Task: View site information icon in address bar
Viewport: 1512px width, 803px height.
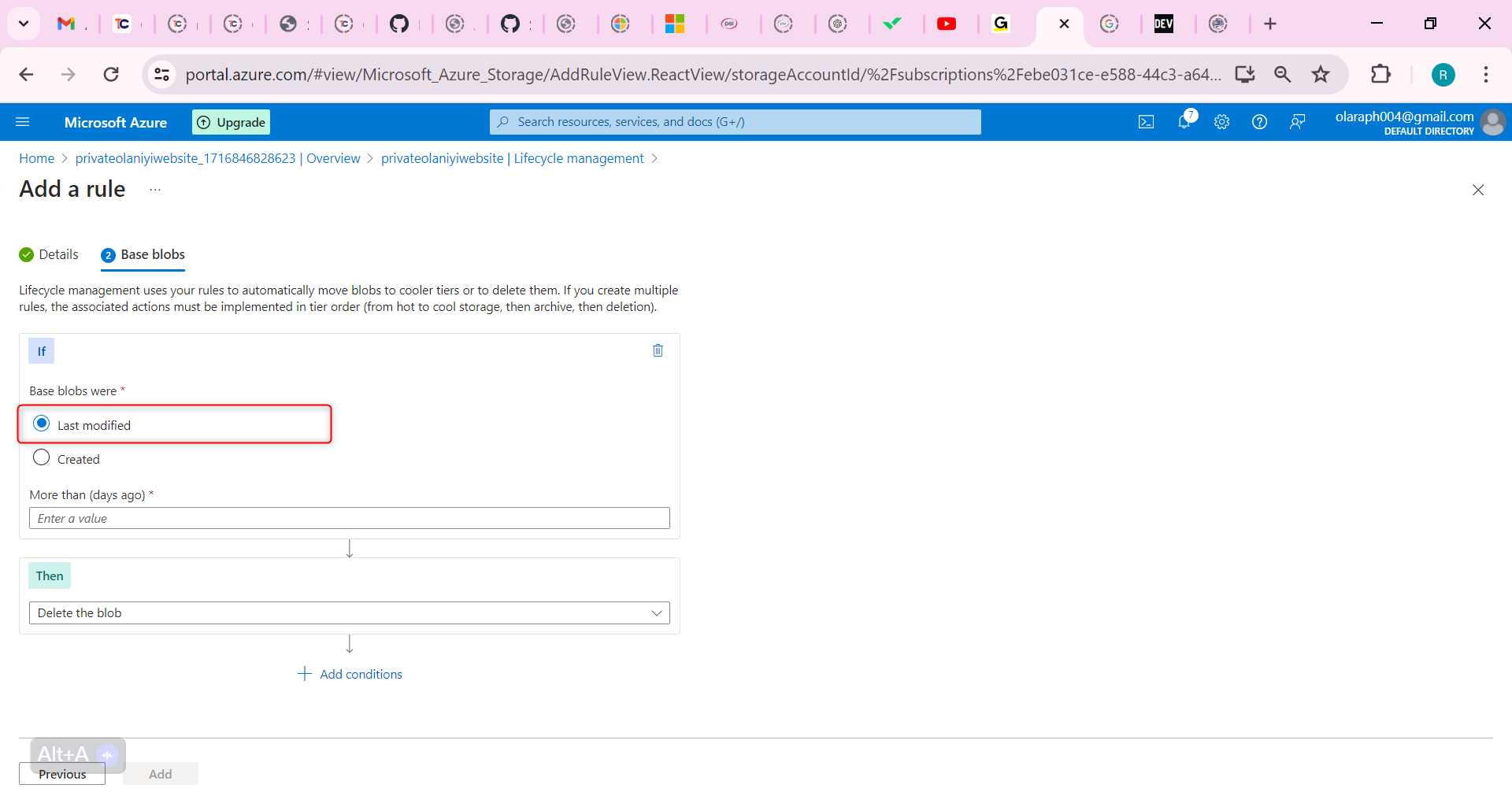Action: [161, 75]
